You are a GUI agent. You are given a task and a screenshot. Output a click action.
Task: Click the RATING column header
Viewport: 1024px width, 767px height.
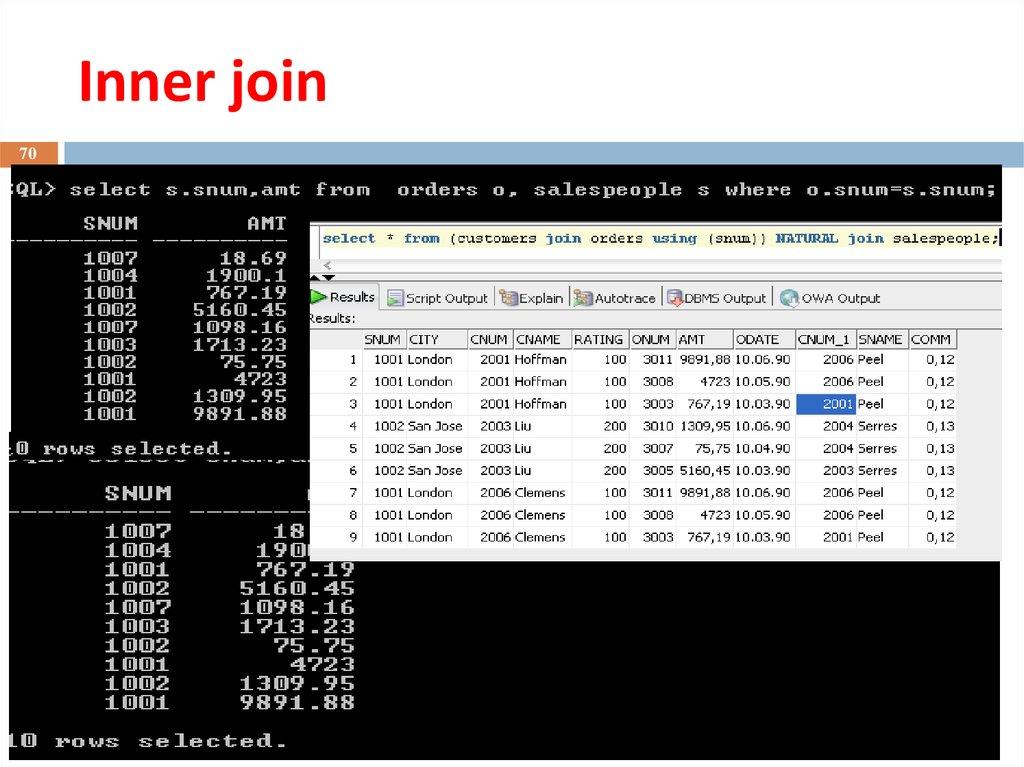pos(598,339)
